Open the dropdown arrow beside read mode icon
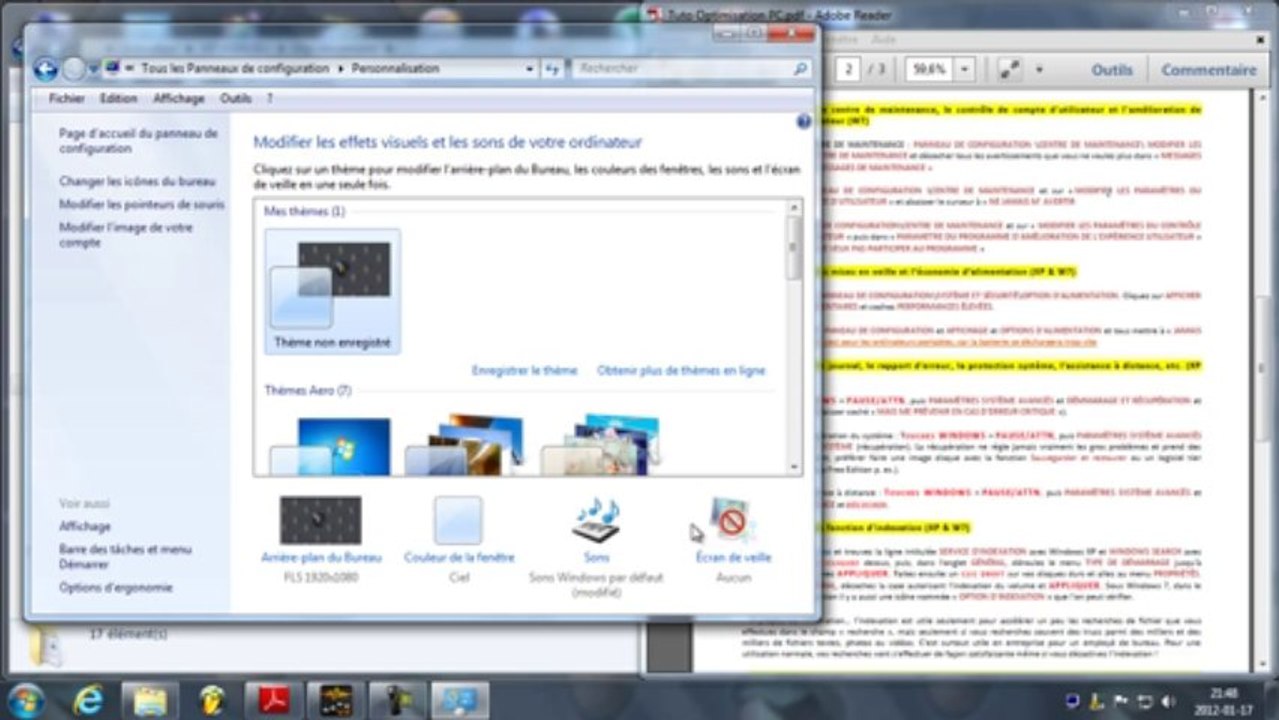The height and width of the screenshot is (720, 1279). click(x=1038, y=70)
